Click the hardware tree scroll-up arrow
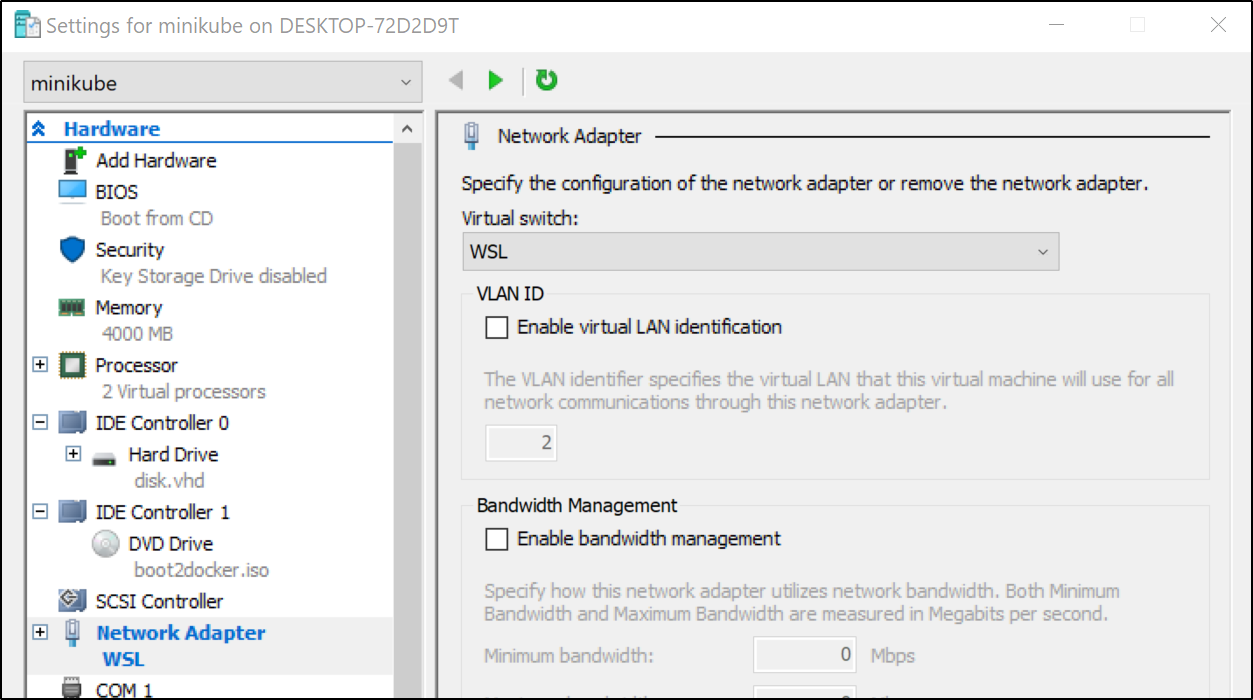Screen dimensions: 1253x700 [x=406, y=129]
